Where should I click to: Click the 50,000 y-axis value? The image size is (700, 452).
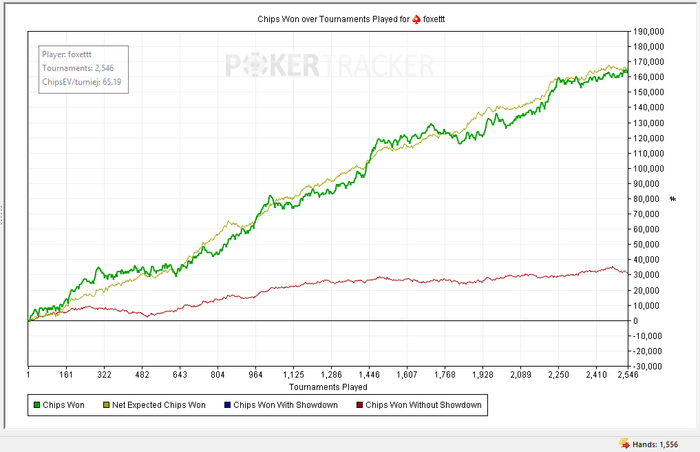click(x=647, y=245)
